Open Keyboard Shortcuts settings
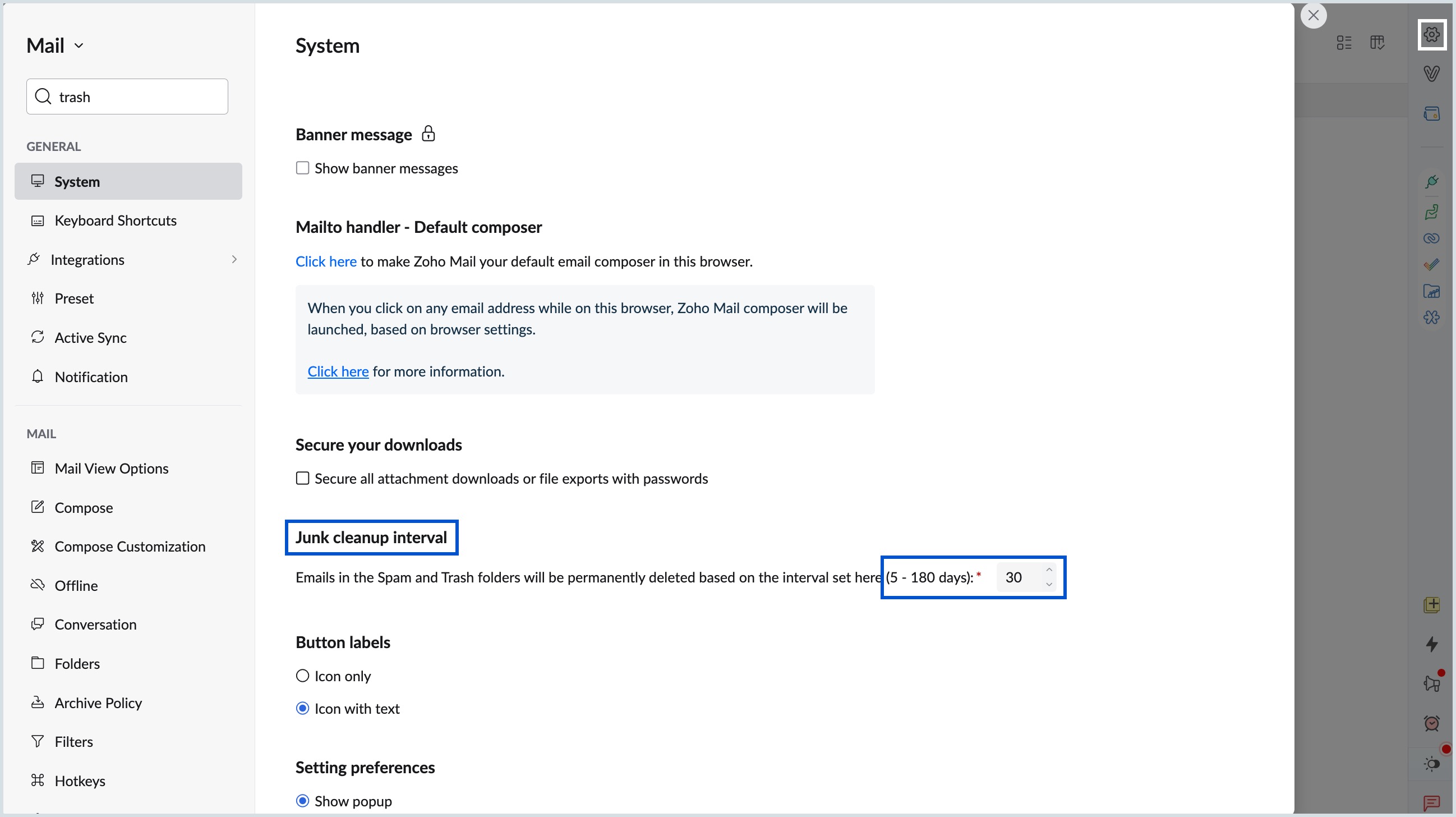The image size is (1456, 817). (x=116, y=221)
